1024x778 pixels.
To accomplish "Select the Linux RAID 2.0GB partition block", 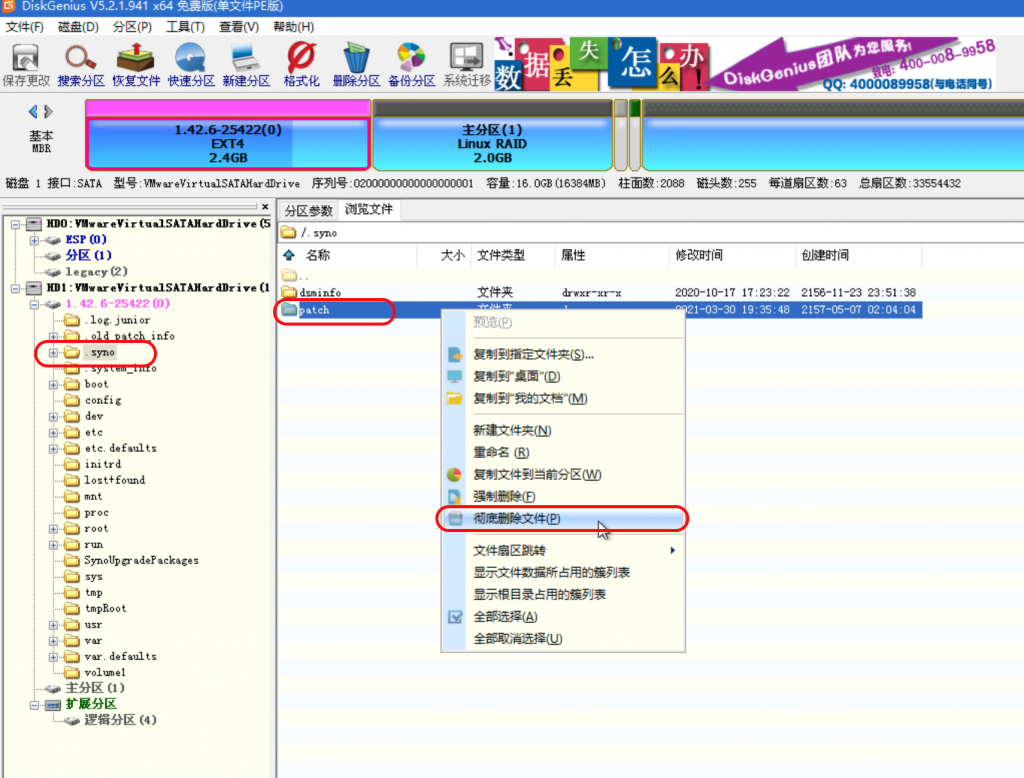I will [x=492, y=135].
